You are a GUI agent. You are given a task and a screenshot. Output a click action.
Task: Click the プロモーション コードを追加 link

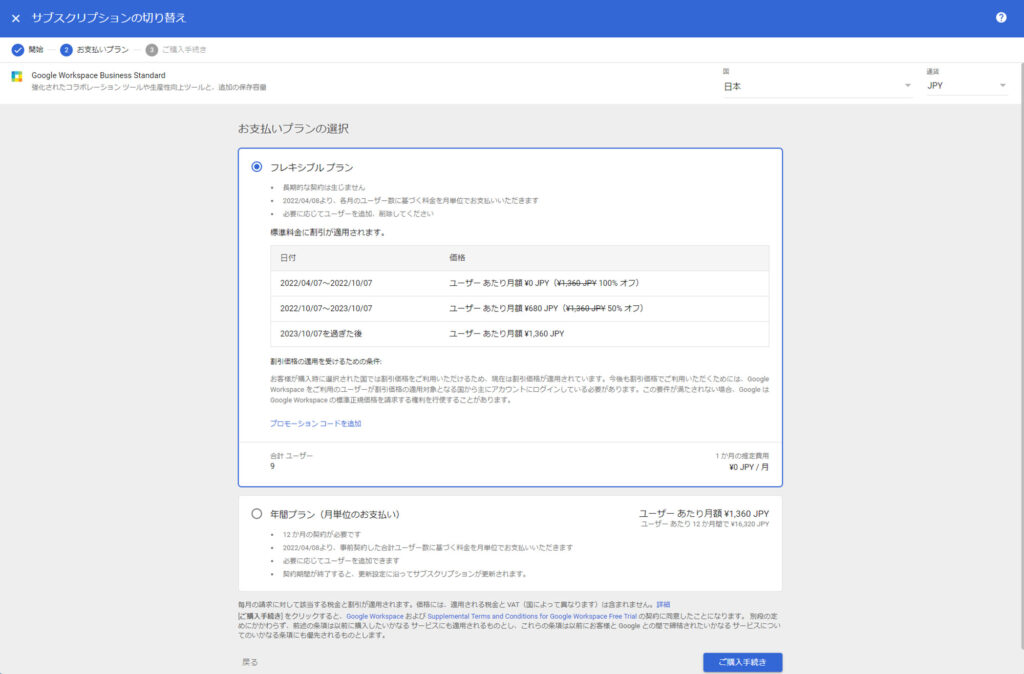315,424
